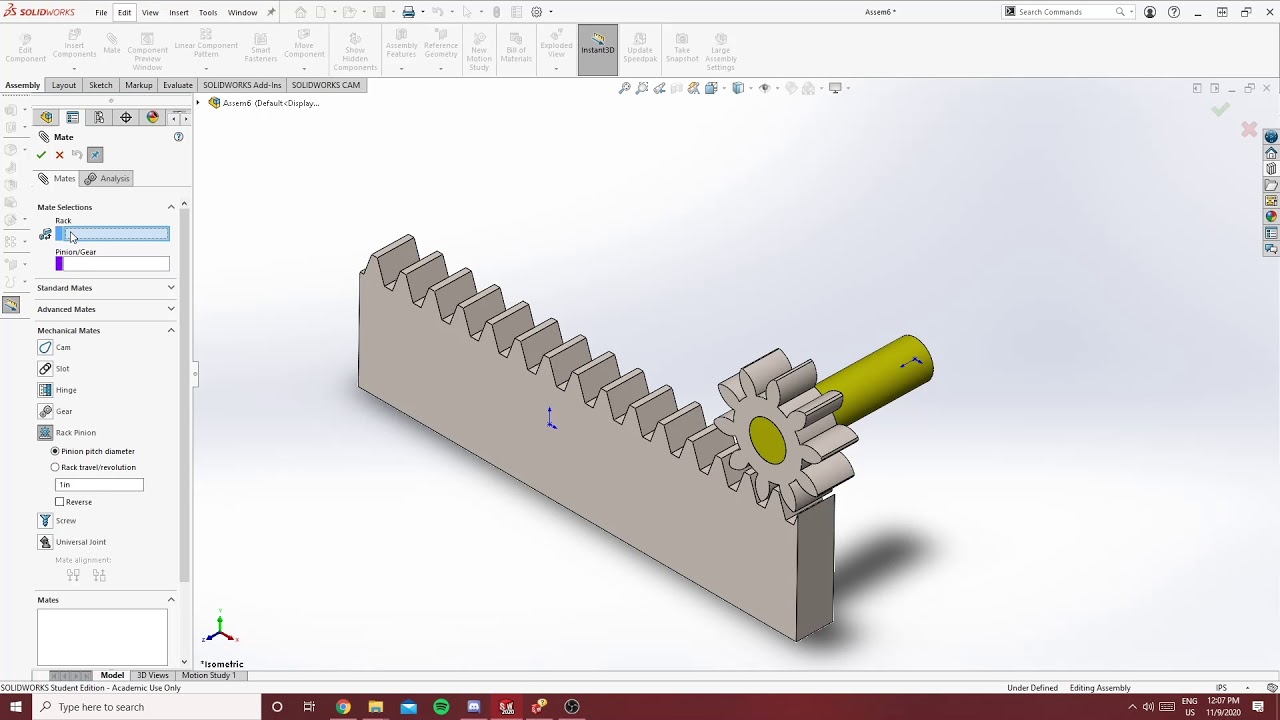Image resolution: width=1280 pixels, height=720 pixels.
Task: Toggle the keep-visible pushpin in Mate panel
Action: (95, 155)
